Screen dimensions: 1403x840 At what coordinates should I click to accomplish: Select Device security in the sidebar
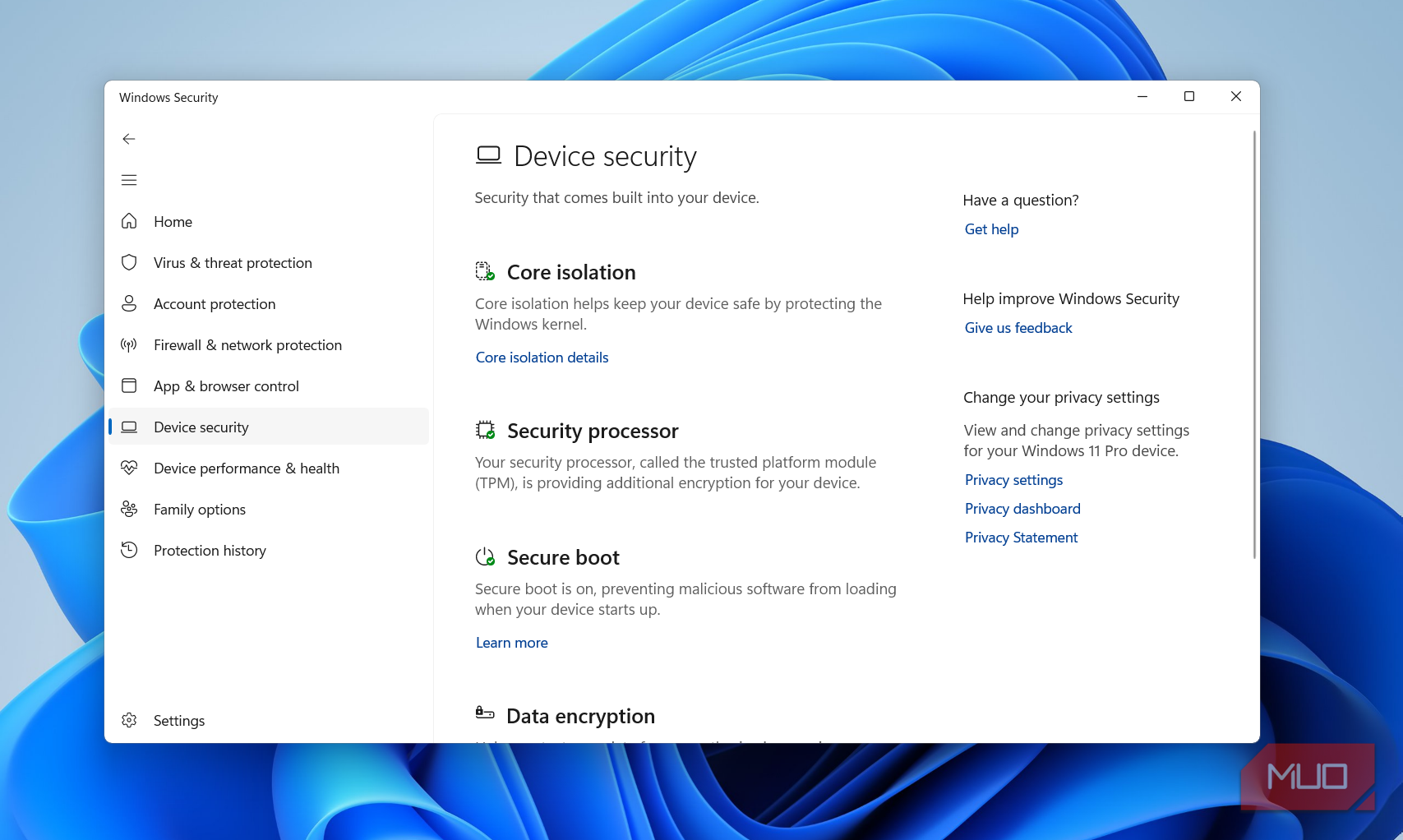[269, 427]
